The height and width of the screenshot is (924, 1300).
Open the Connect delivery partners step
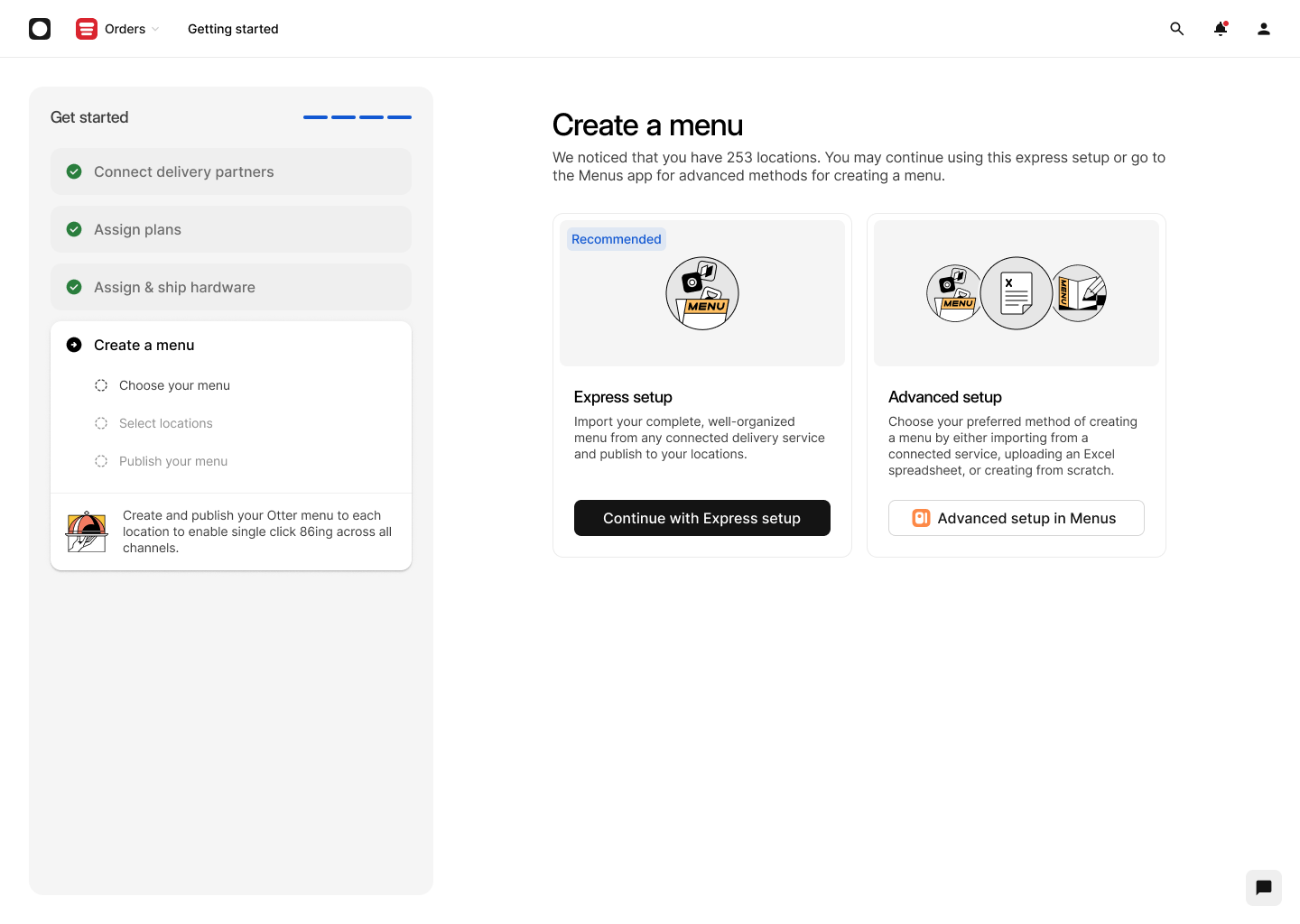231,171
